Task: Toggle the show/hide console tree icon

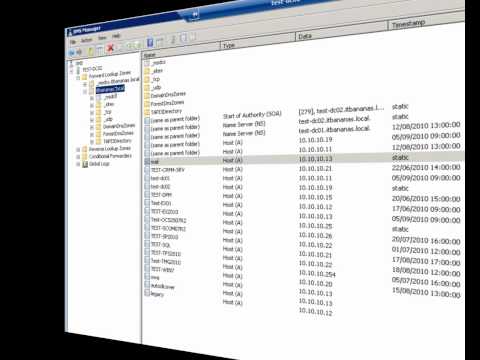Action: point(100,50)
